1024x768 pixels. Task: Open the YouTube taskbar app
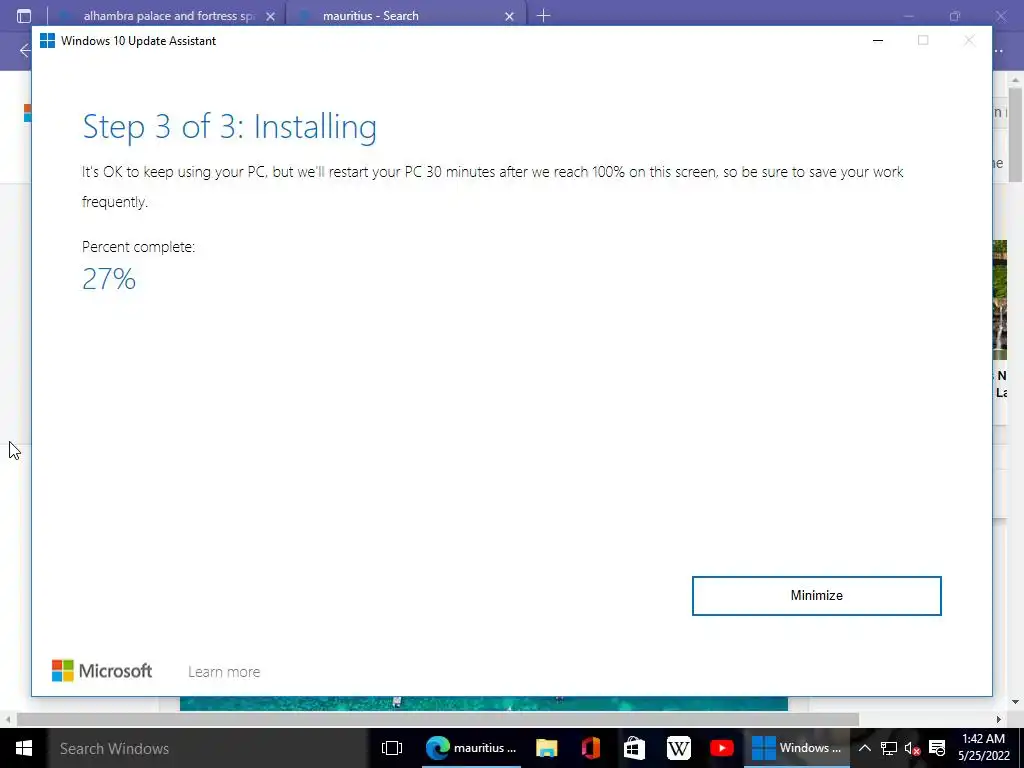click(x=722, y=748)
